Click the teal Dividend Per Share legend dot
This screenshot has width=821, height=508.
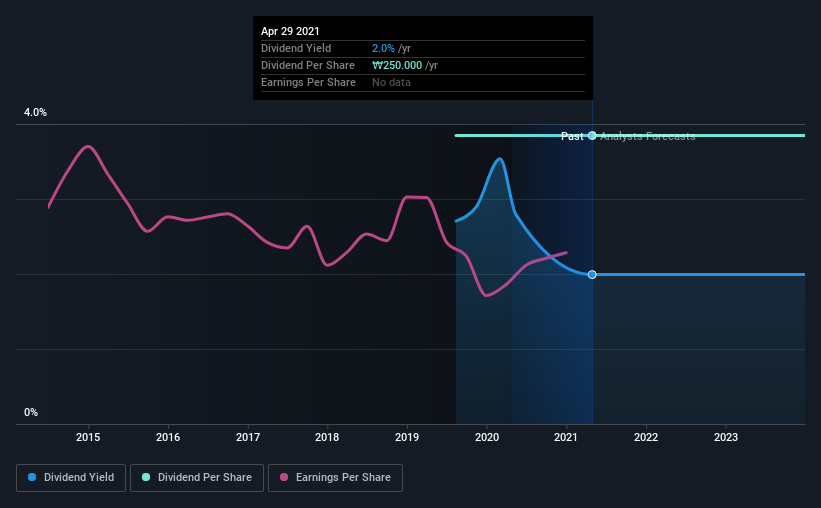pos(146,477)
